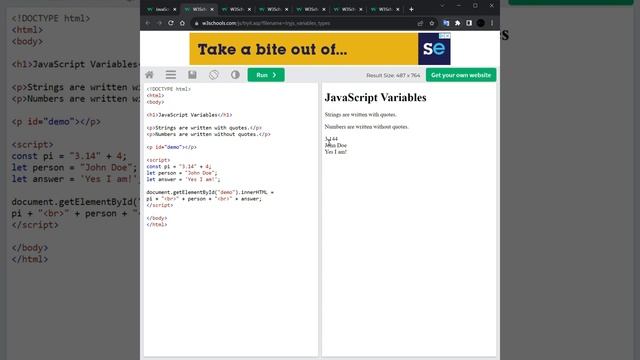
Task: Click the 'const pi' line in the editor
Action: pyautogui.click(x=179, y=167)
